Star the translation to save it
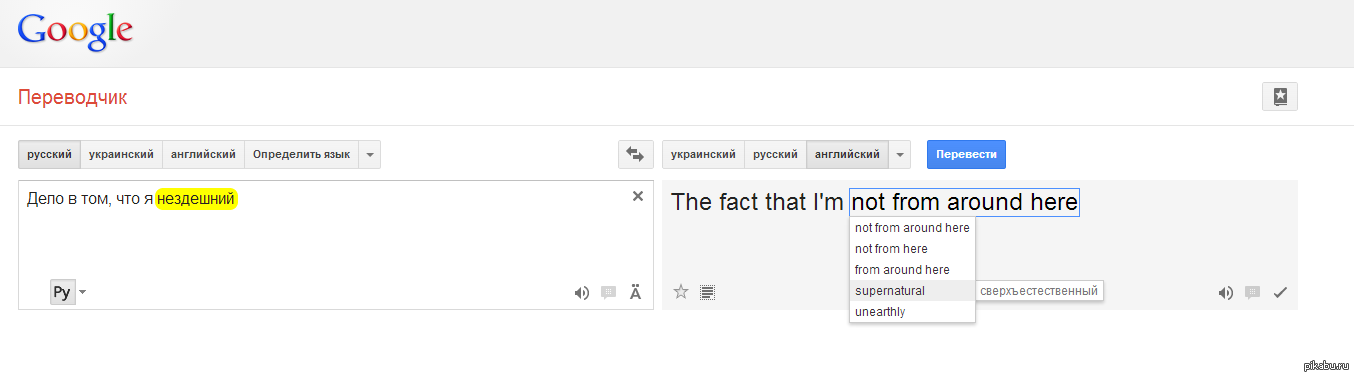 tap(681, 292)
